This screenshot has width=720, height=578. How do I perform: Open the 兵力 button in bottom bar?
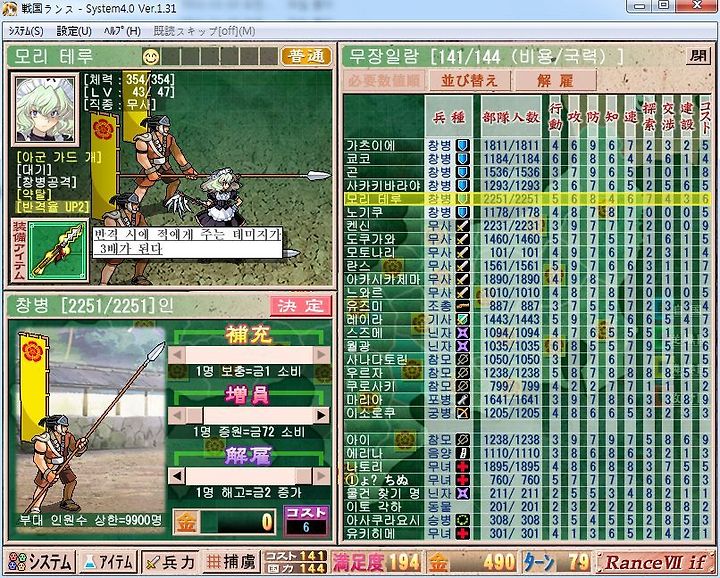[170, 561]
